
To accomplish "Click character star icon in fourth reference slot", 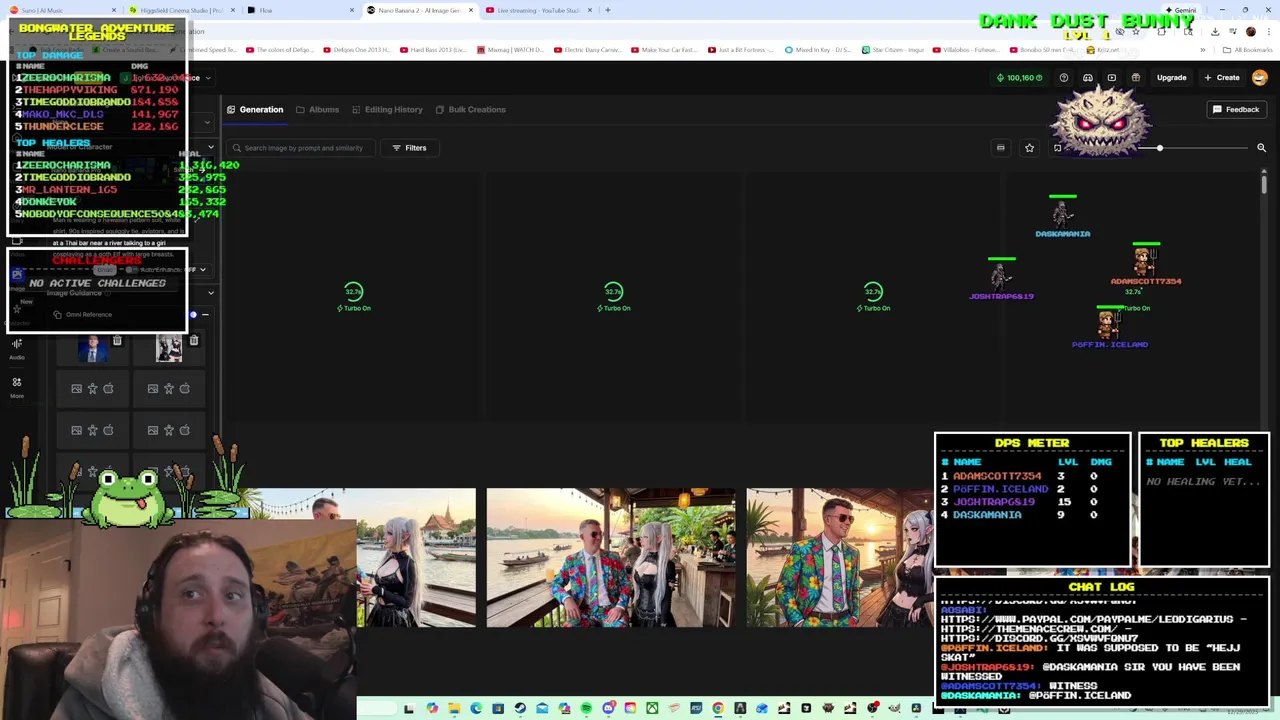I will tap(168, 388).
